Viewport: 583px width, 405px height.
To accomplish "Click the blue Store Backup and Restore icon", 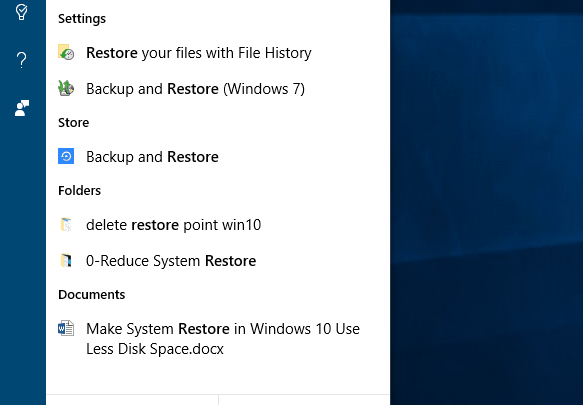I will [x=66, y=156].
